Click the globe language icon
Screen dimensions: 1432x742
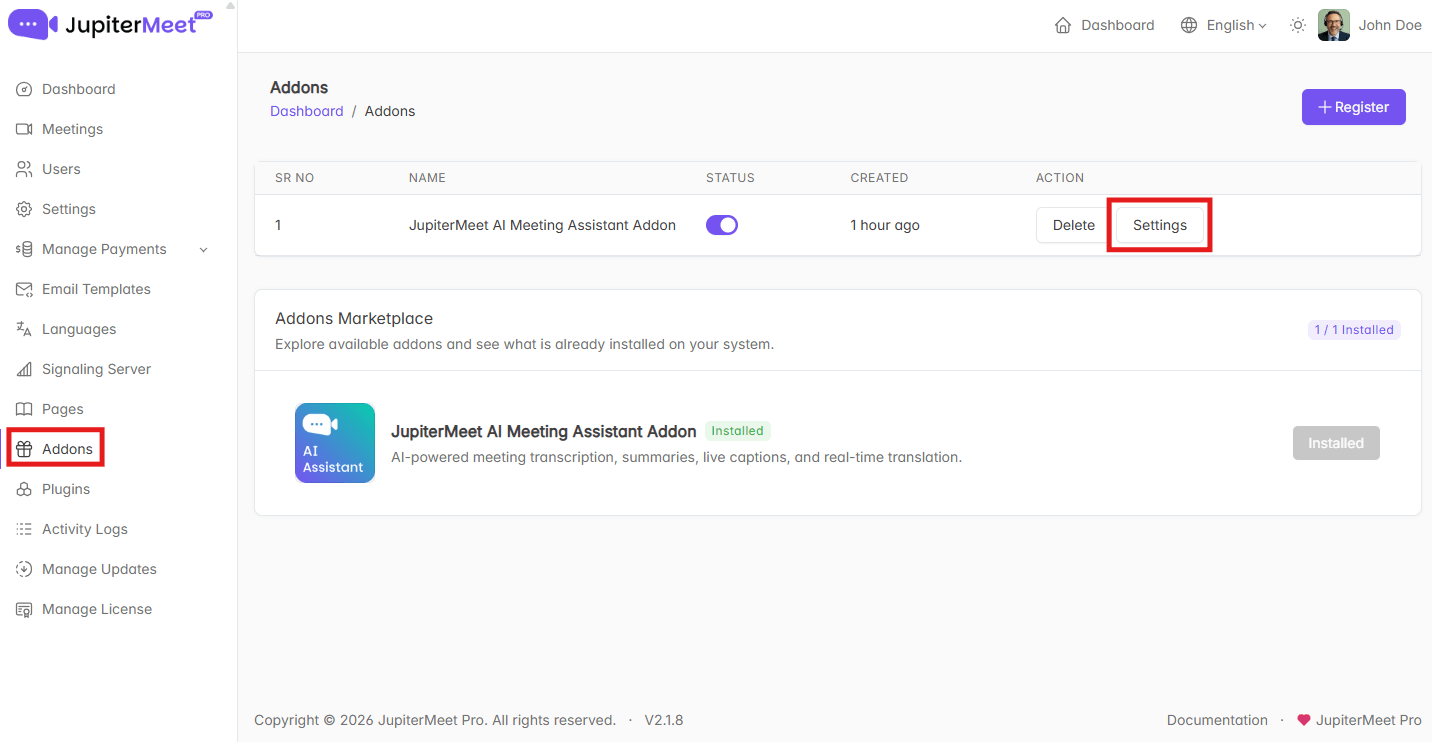point(1189,25)
